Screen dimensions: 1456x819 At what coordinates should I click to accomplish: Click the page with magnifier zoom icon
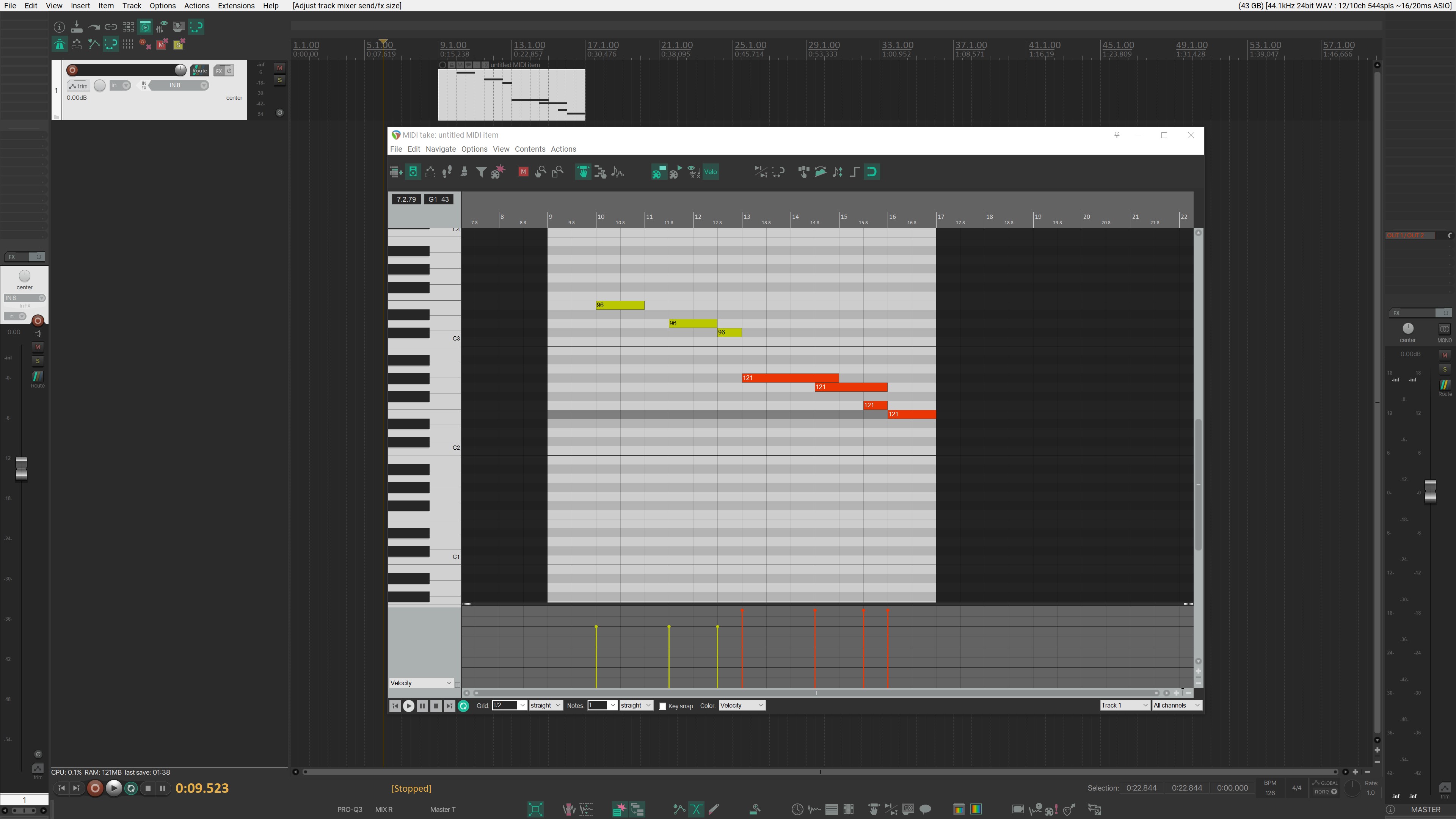pyautogui.click(x=557, y=172)
